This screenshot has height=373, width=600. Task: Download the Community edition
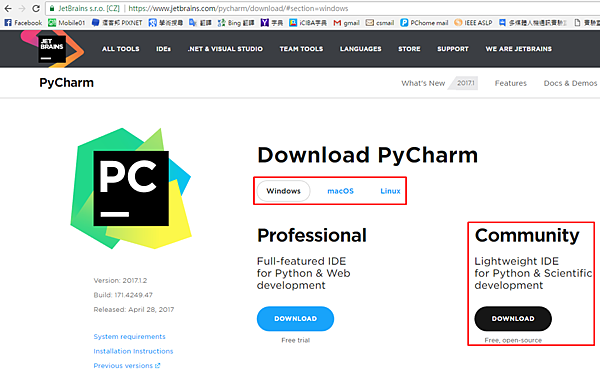pos(513,319)
